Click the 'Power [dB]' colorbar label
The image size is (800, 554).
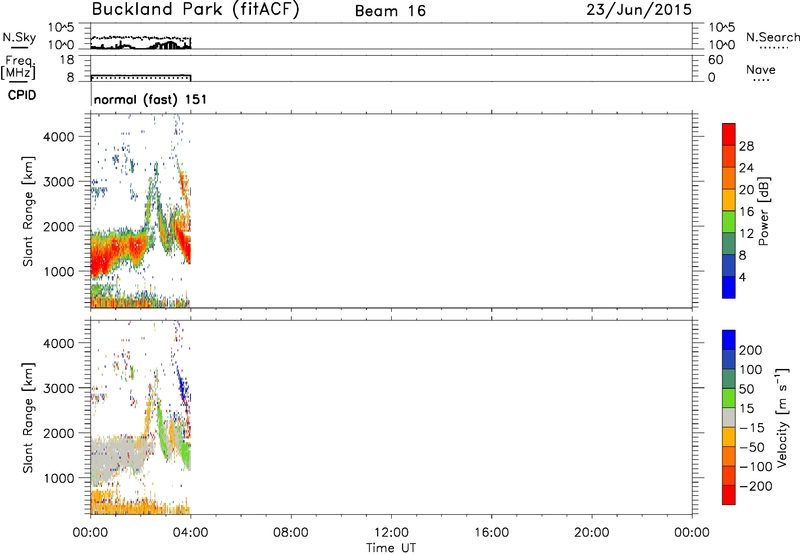point(763,211)
